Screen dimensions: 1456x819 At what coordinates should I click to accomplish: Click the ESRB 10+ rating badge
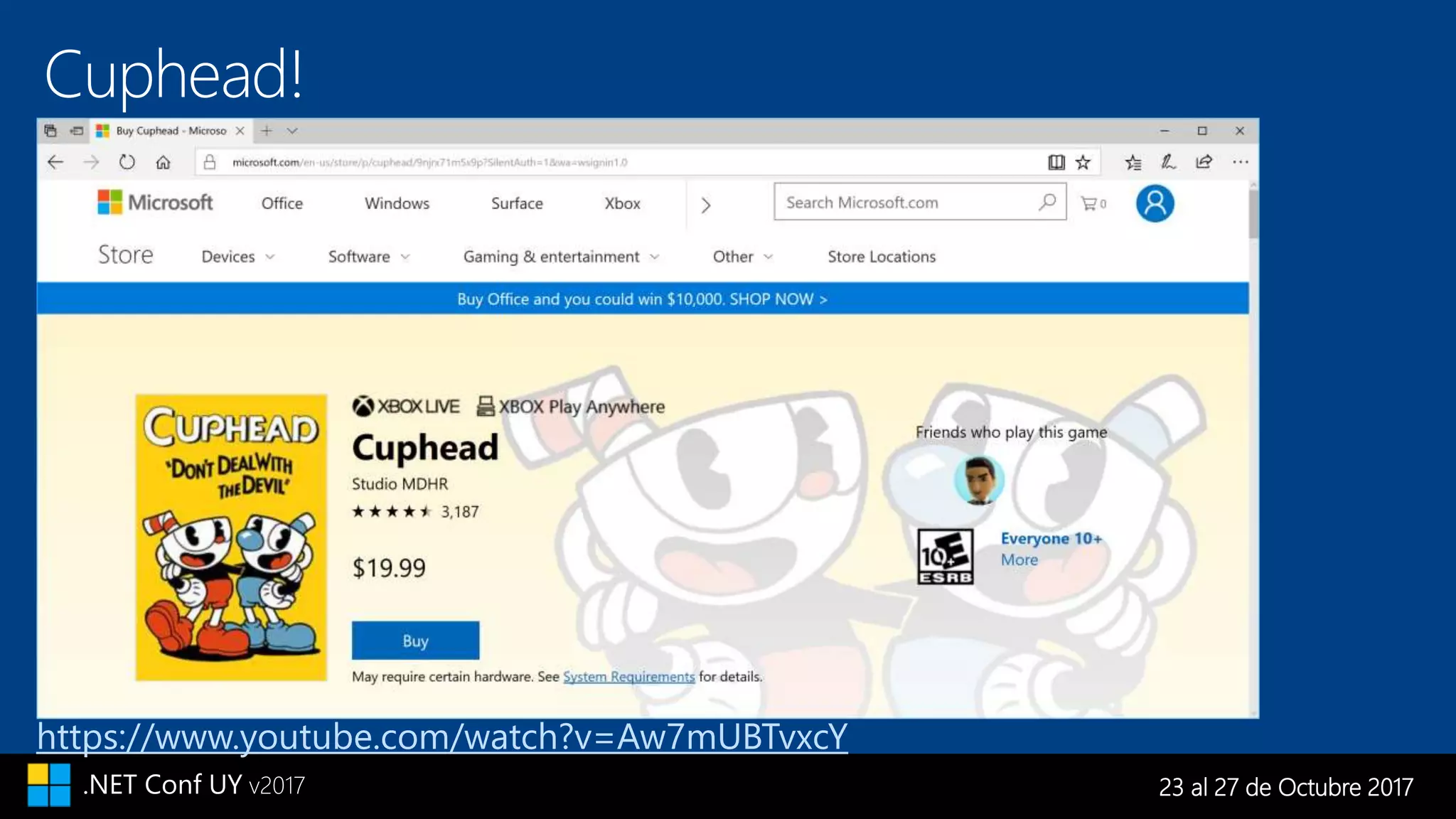coord(945,557)
